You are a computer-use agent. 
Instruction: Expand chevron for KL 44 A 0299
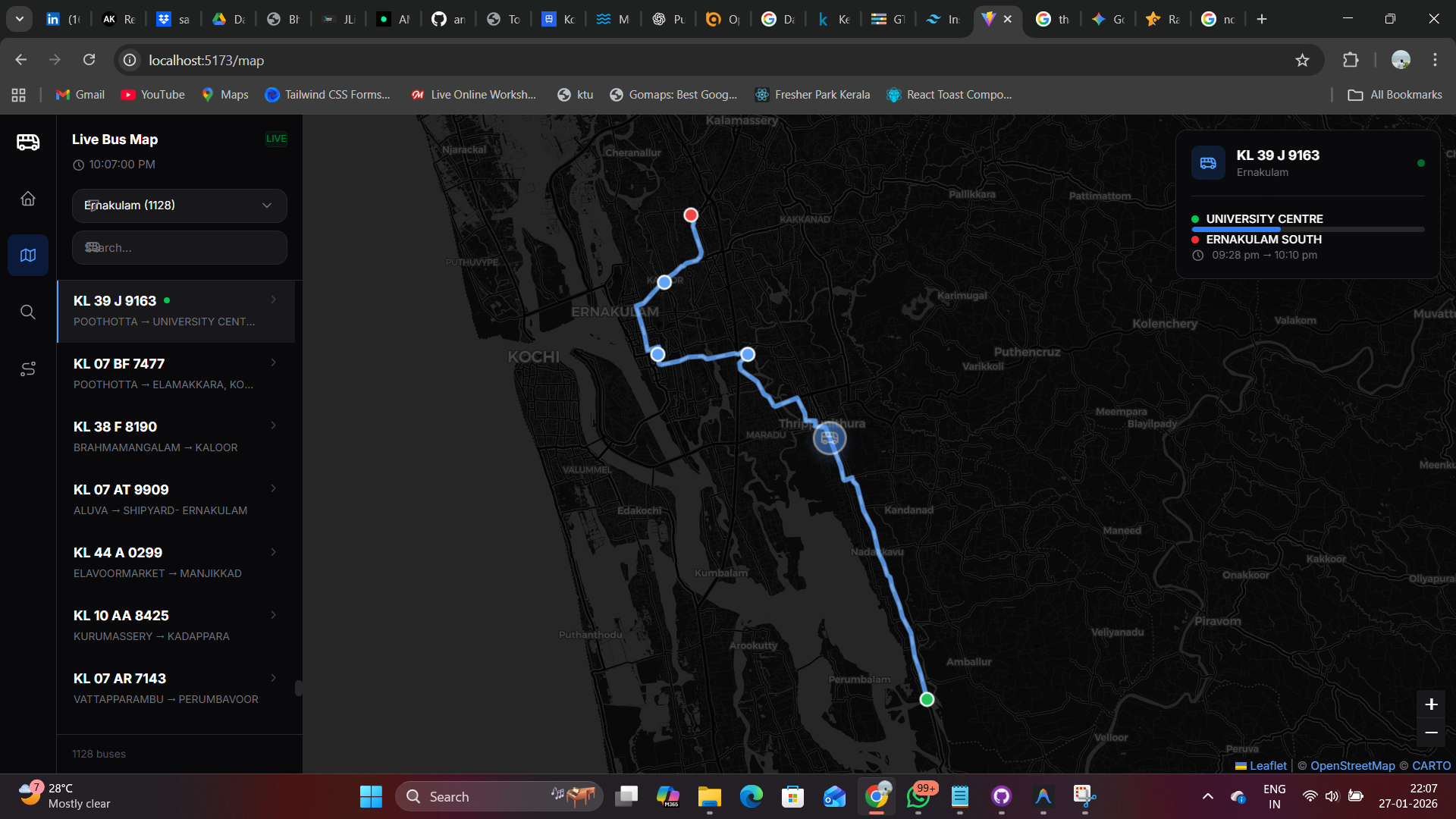[274, 552]
